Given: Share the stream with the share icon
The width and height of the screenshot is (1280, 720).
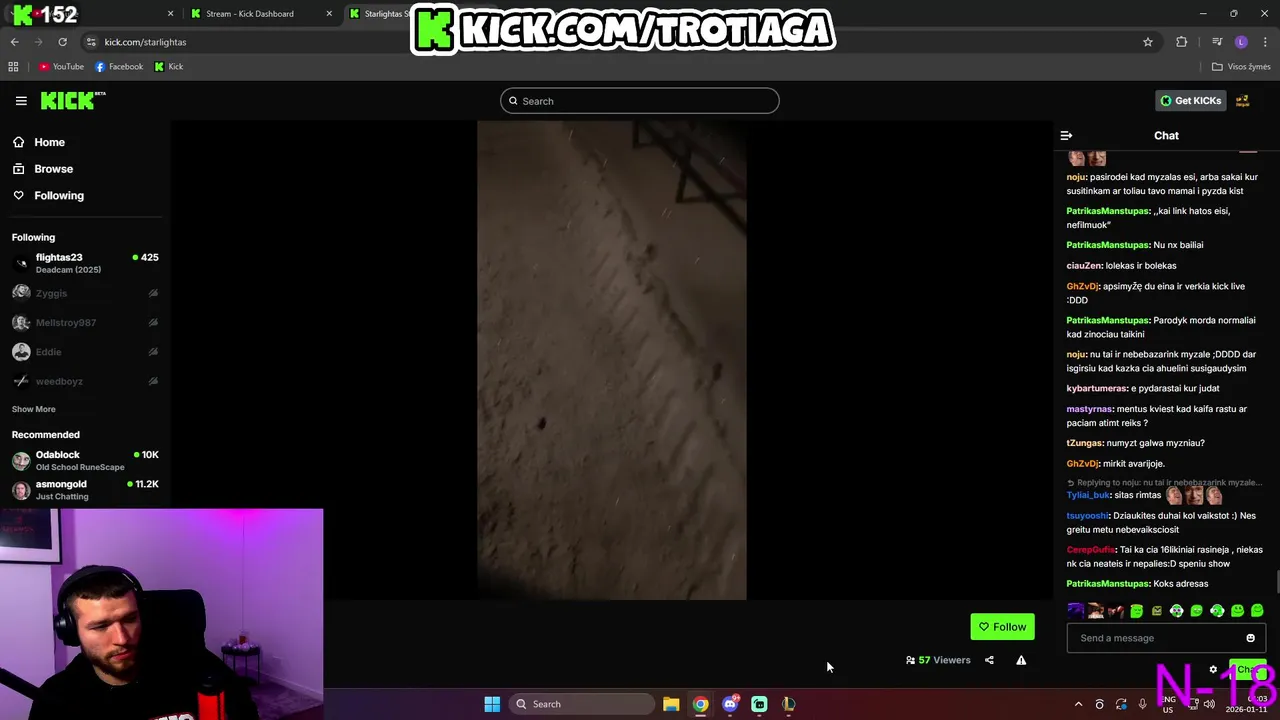Looking at the screenshot, I should (x=989, y=660).
